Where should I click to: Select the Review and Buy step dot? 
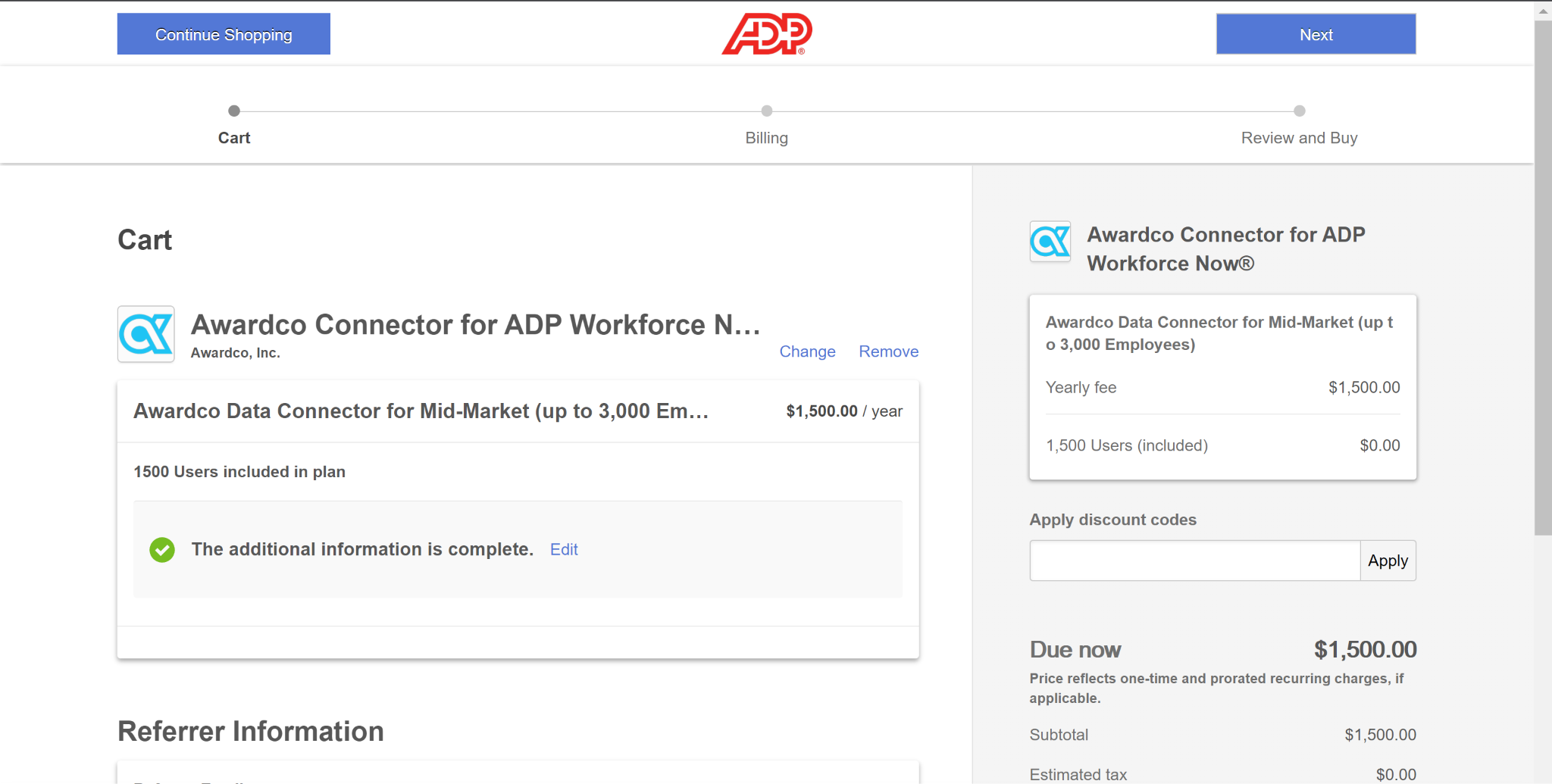point(1299,111)
